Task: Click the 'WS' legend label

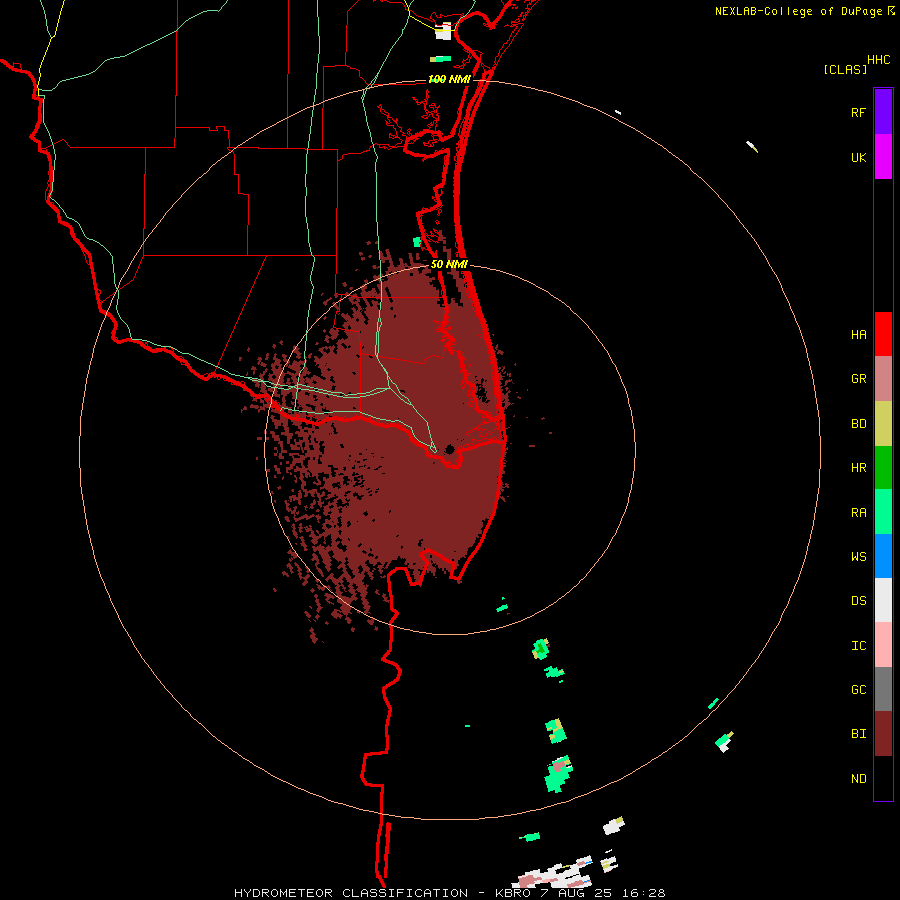Action: pos(858,557)
